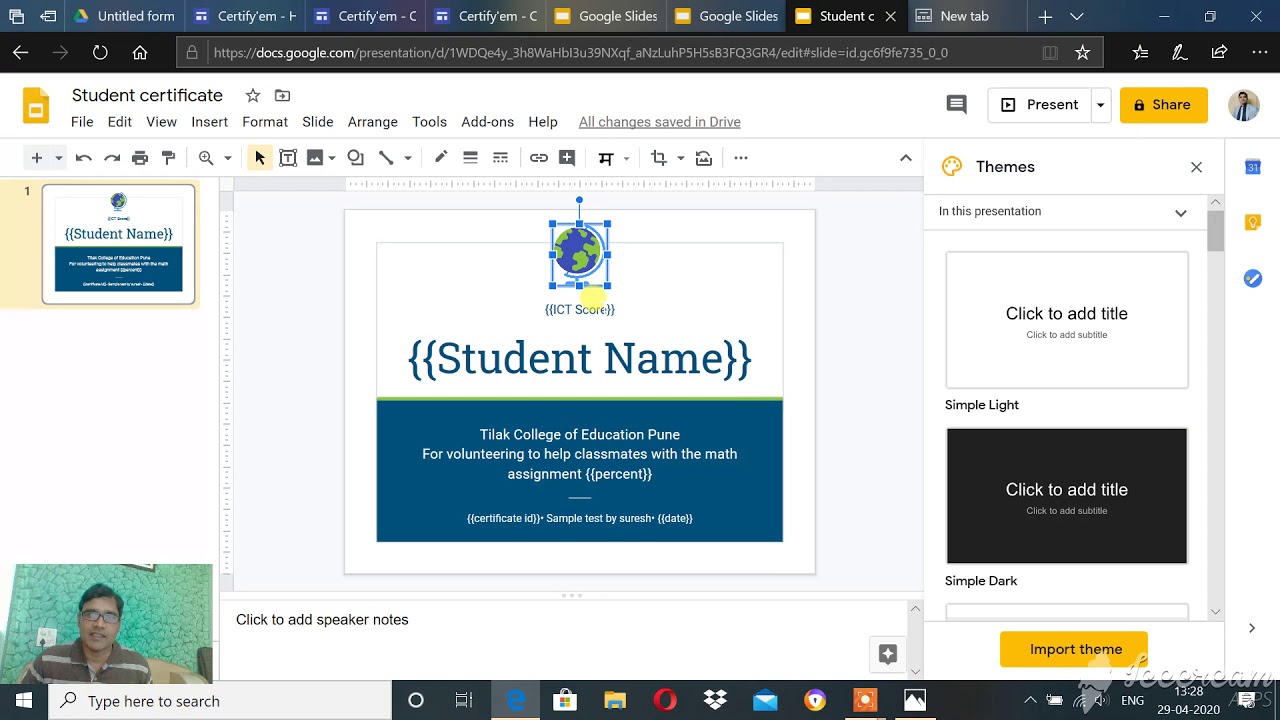This screenshot has height=720, width=1280.
Task: Open the Present dropdown arrow
Action: (1100, 105)
